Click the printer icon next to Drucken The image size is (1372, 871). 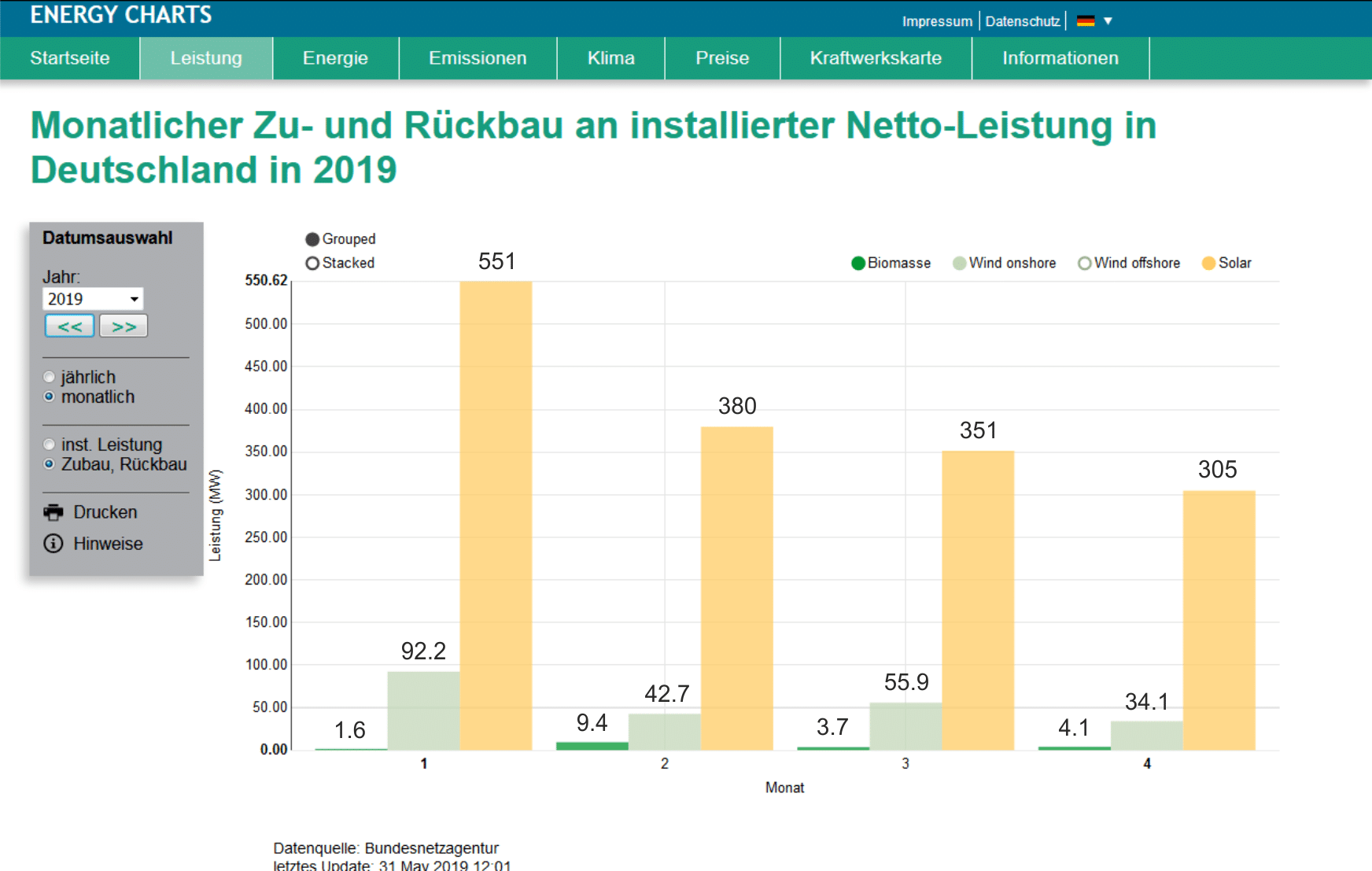(53, 512)
